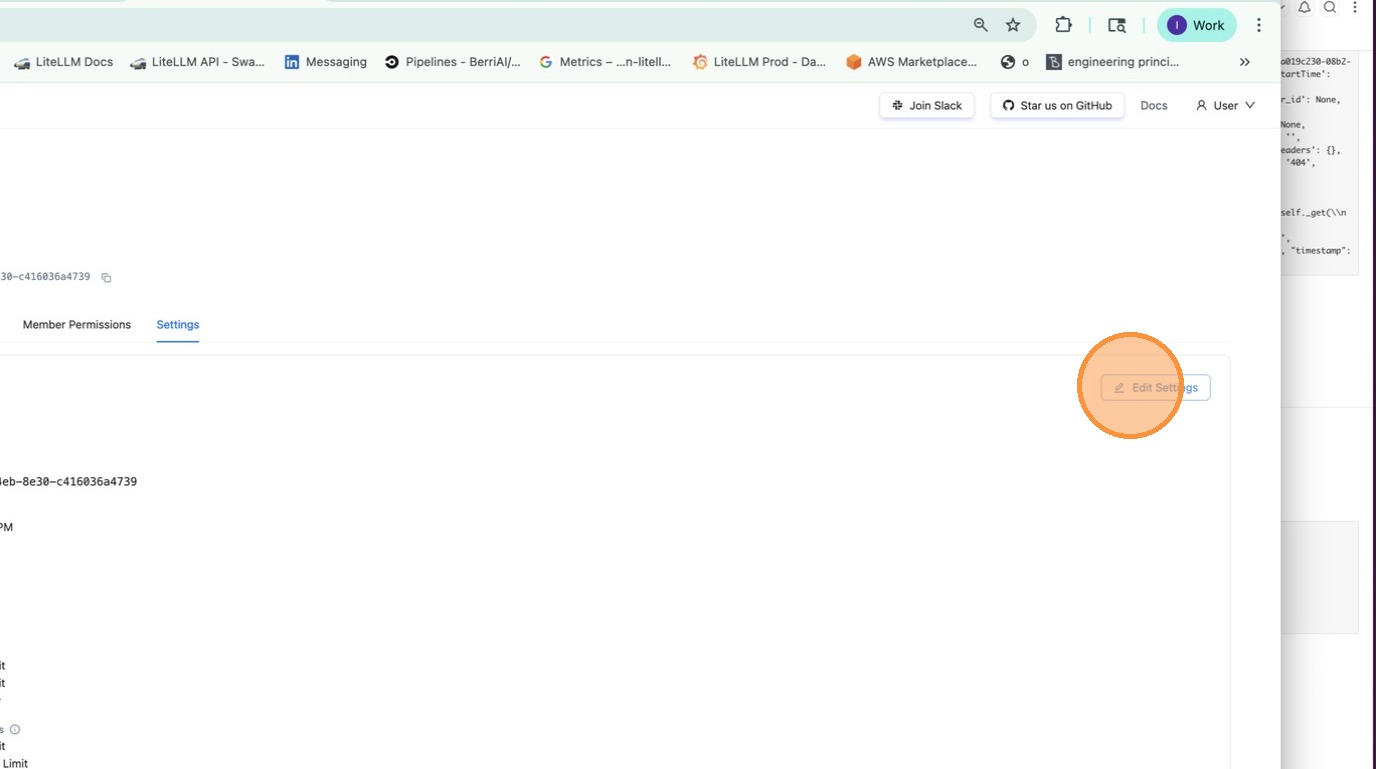
Task: Copy the ID ending in c416036a4739
Action: tap(106, 277)
